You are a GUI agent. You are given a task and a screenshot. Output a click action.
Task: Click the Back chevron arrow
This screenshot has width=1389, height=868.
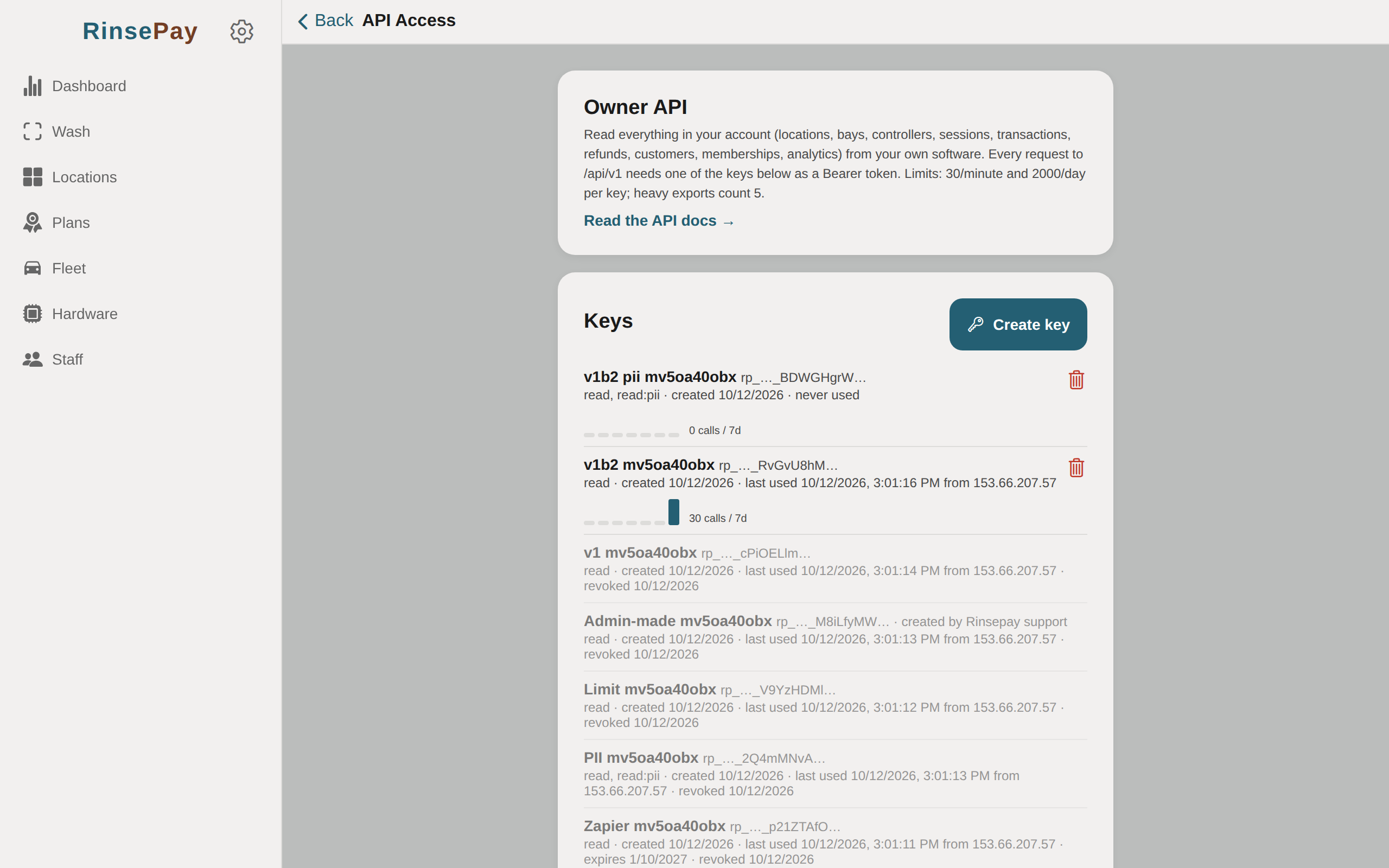[303, 21]
